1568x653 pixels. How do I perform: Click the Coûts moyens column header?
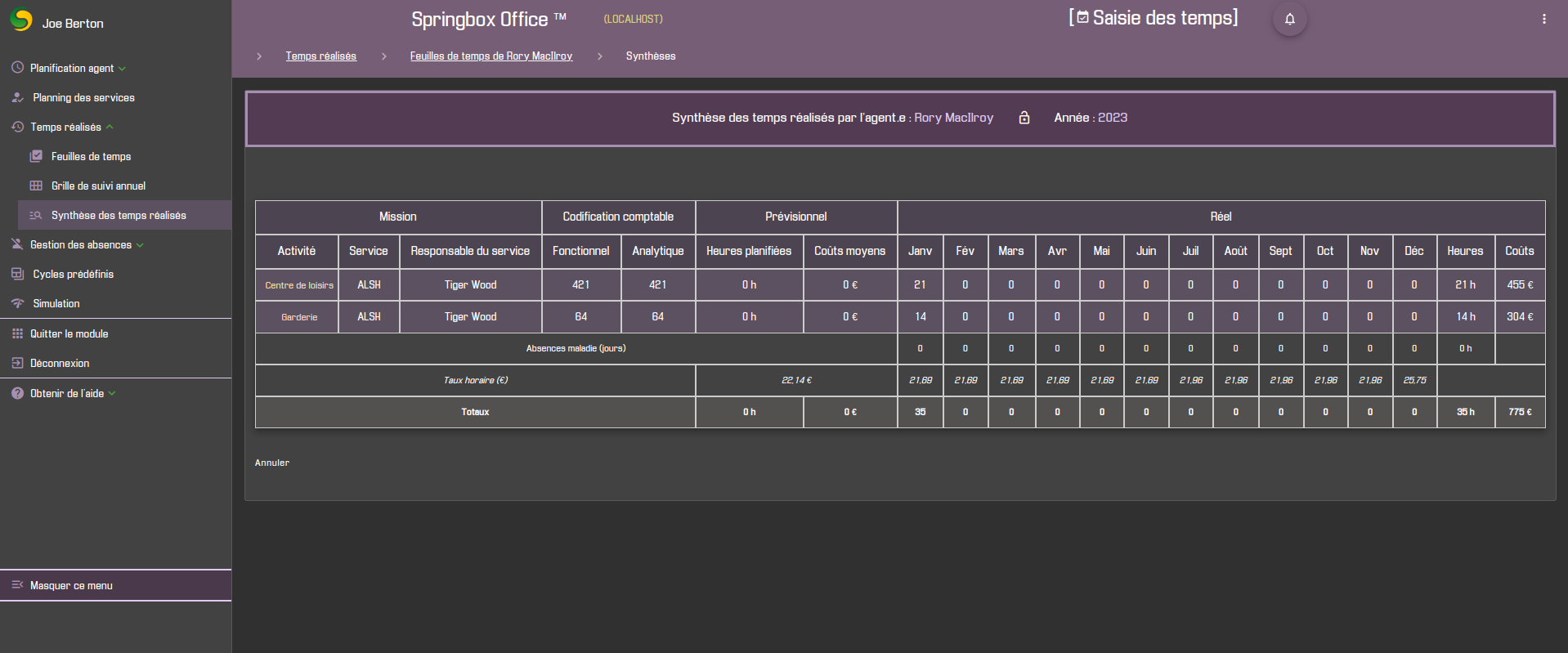coord(849,251)
